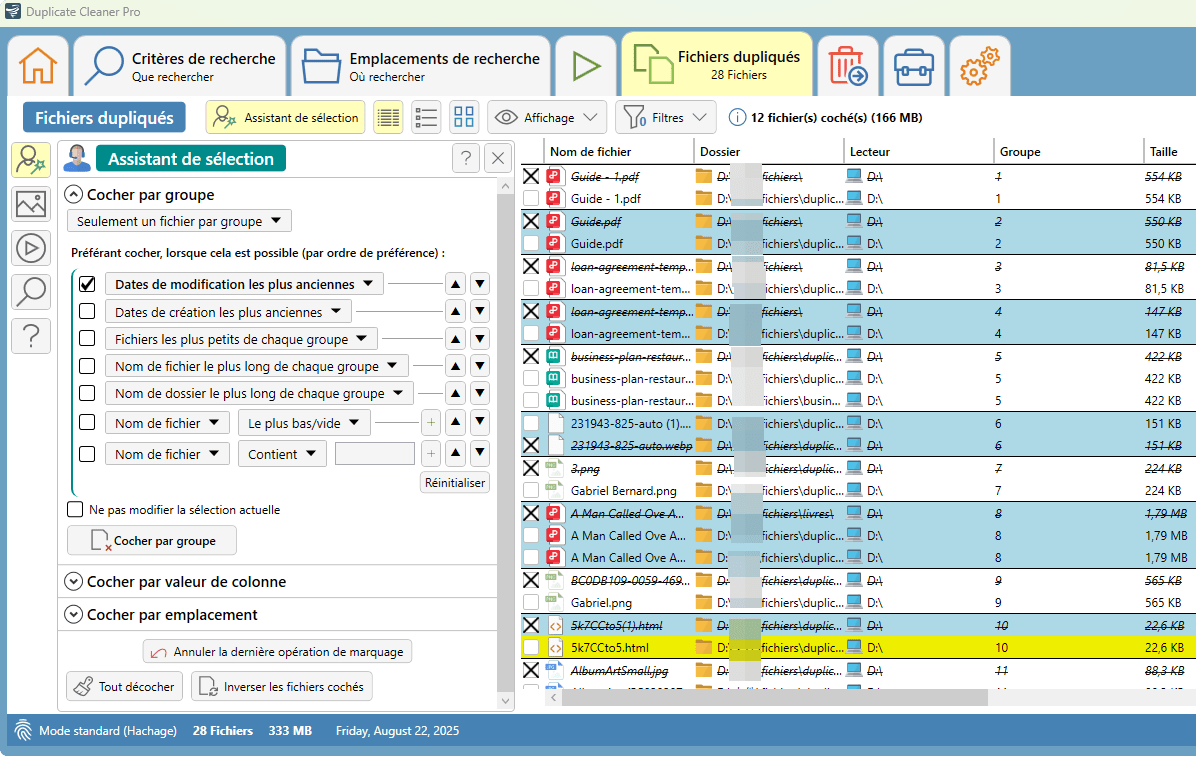Open the search magnifier tool in the sidebar

coord(30,291)
